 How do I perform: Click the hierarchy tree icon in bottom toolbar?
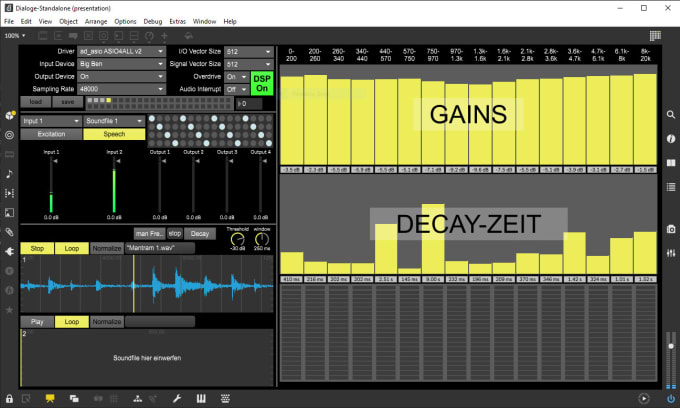click(x=137, y=398)
